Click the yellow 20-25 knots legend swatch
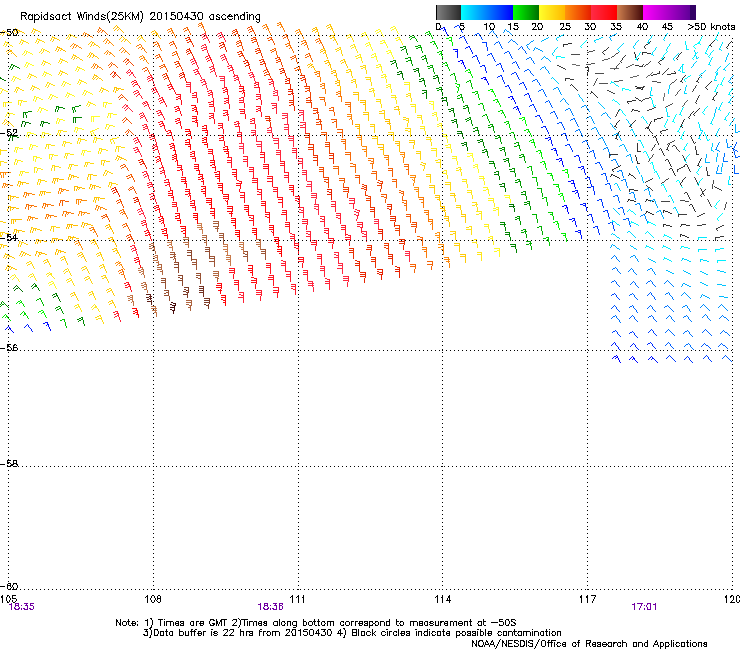This screenshot has width=740, height=650. pyautogui.click(x=552, y=12)
